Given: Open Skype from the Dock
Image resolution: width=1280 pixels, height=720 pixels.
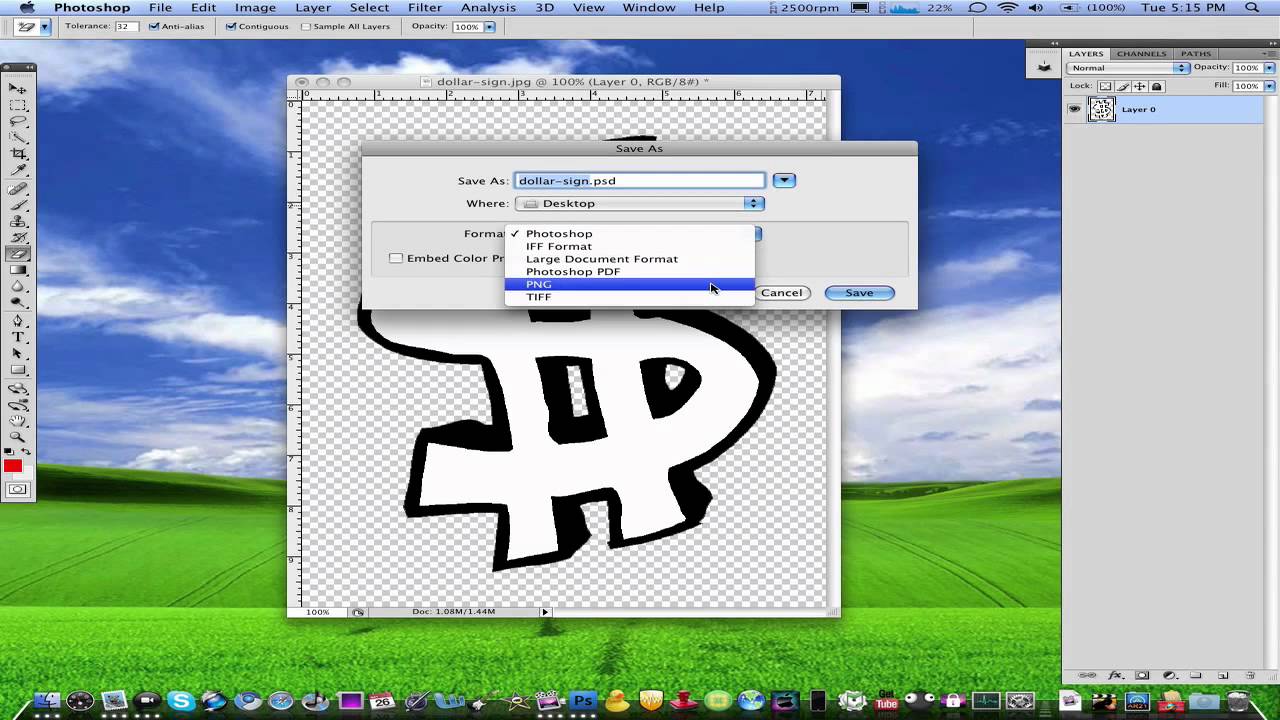Looking at the screenshot, I should [x=181, y=702].
